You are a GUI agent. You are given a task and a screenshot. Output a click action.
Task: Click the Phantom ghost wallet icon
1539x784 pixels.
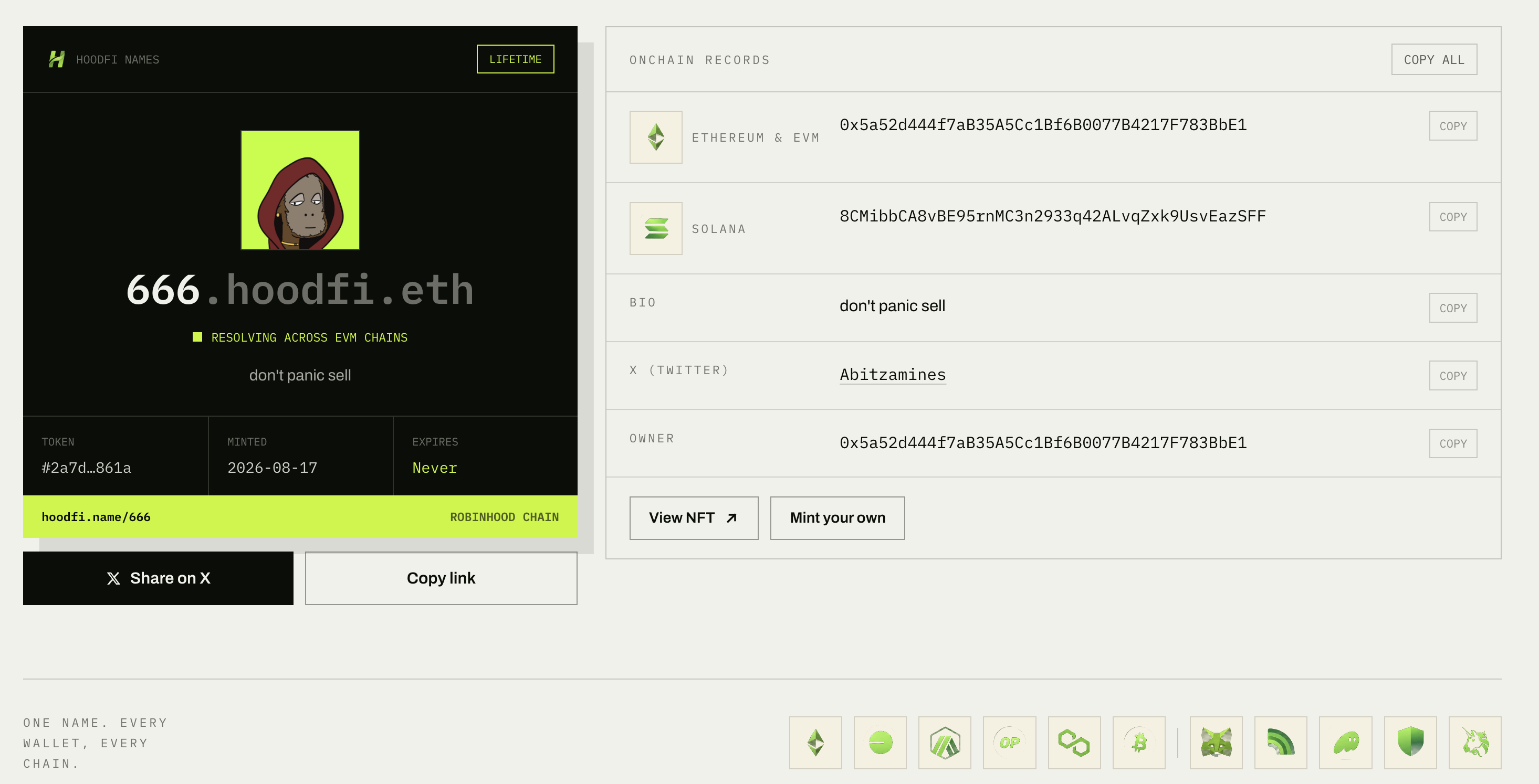[x=1345, y=742]
